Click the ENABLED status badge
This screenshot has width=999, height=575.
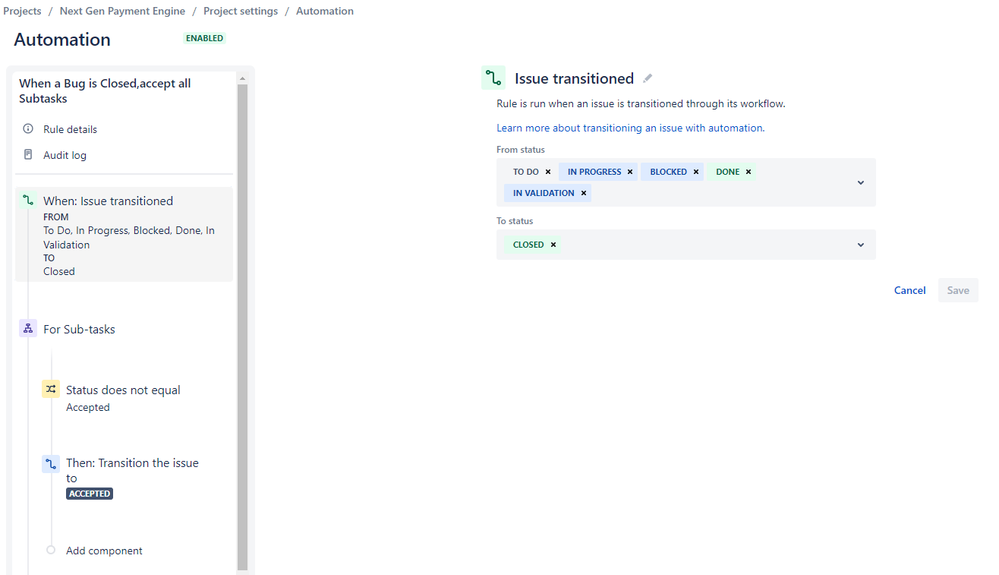point(205,38)
